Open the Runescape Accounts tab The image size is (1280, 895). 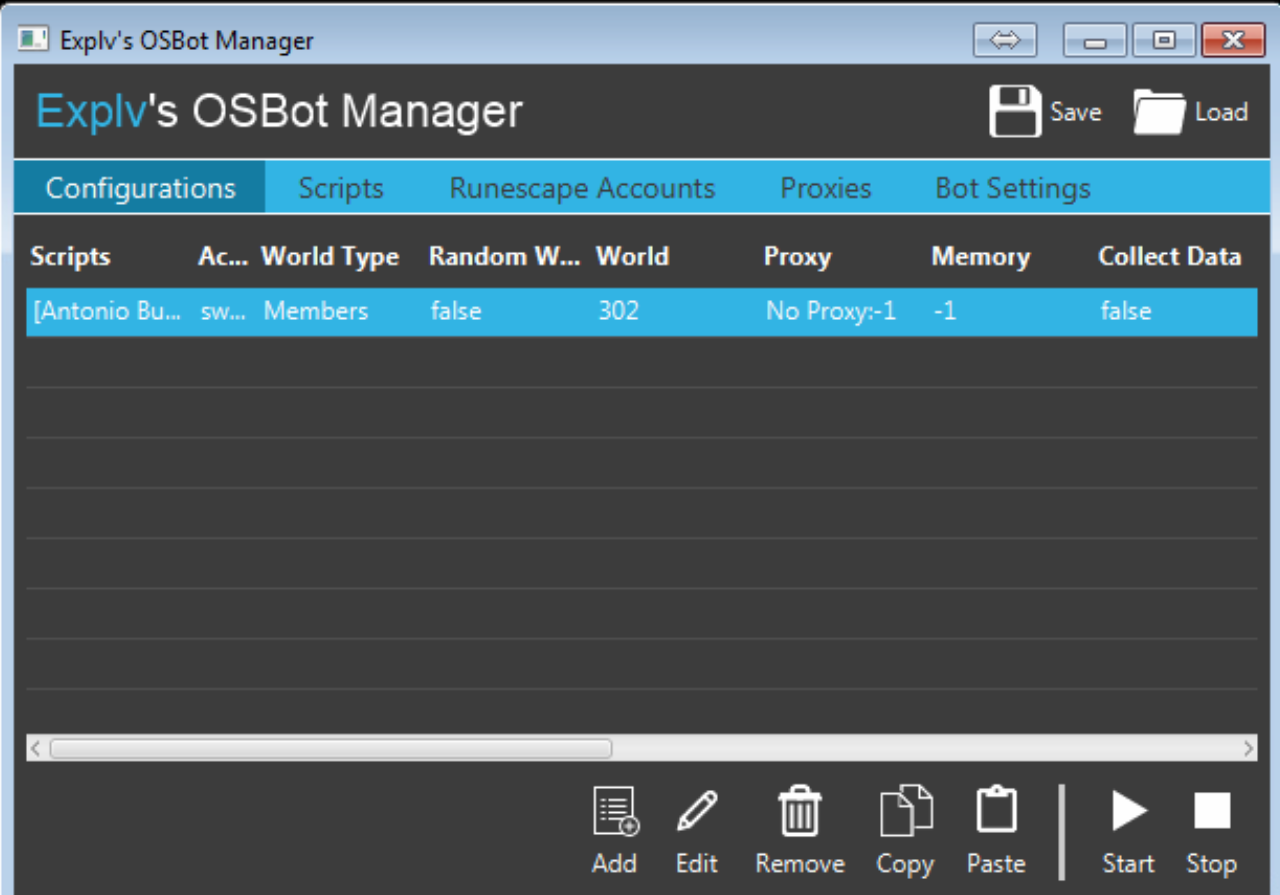(582, 188)
